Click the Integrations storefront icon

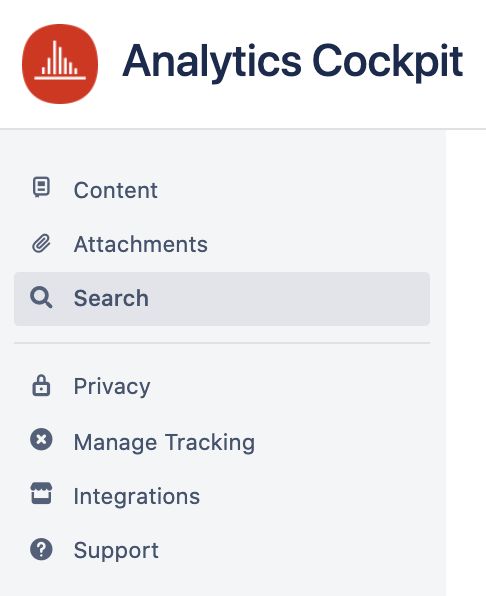[41, 493]
